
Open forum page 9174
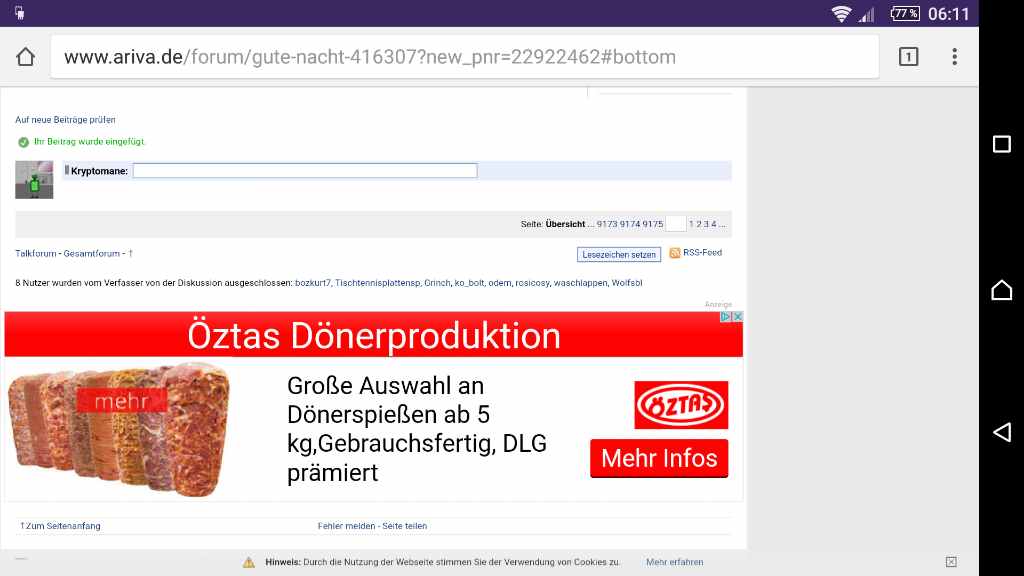(630, 224)
